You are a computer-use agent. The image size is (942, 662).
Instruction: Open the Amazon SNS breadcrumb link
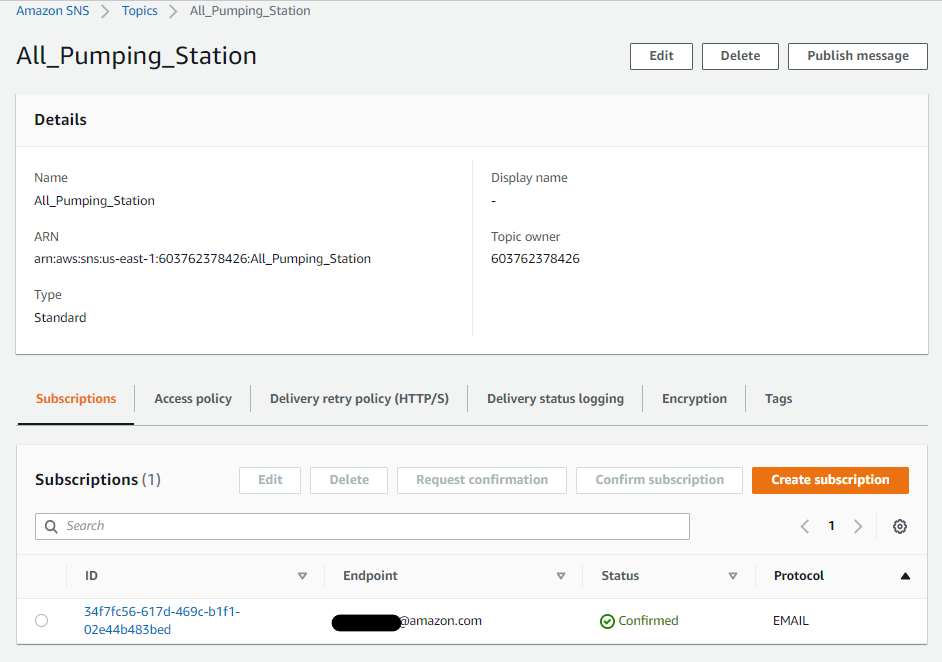click(x=52, y=11)
